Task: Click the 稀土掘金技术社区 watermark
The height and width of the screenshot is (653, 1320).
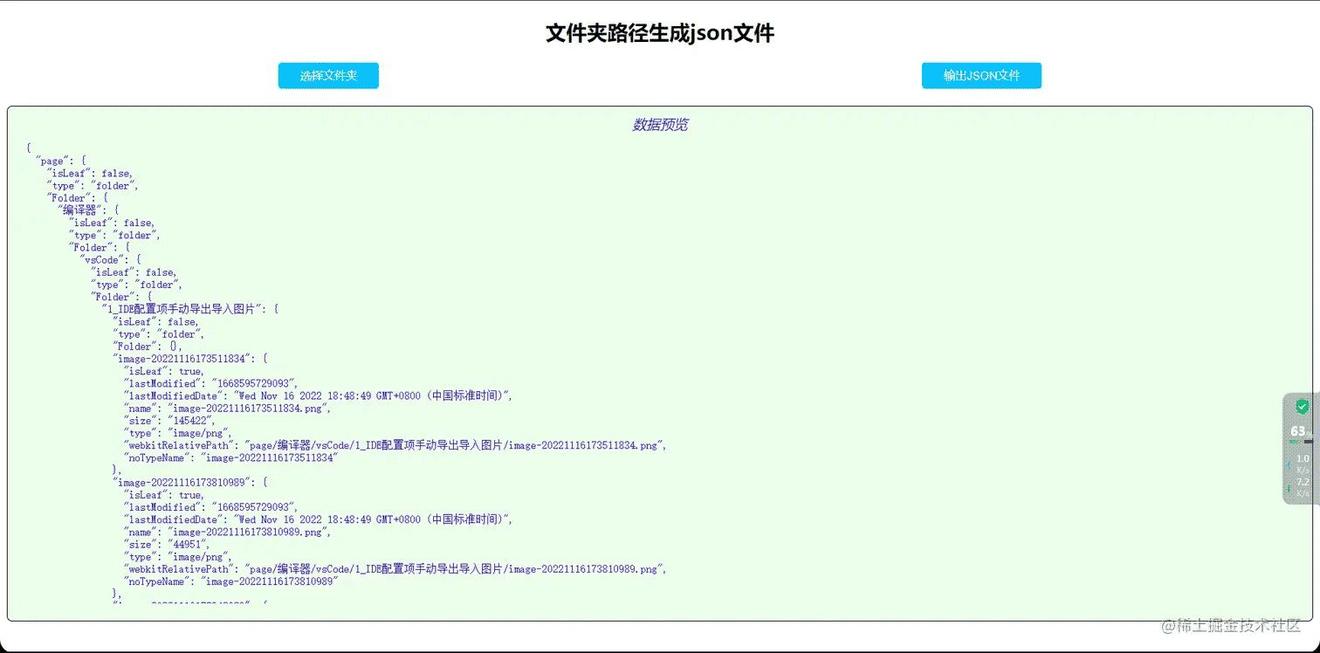Action: tap(1231, 625)
